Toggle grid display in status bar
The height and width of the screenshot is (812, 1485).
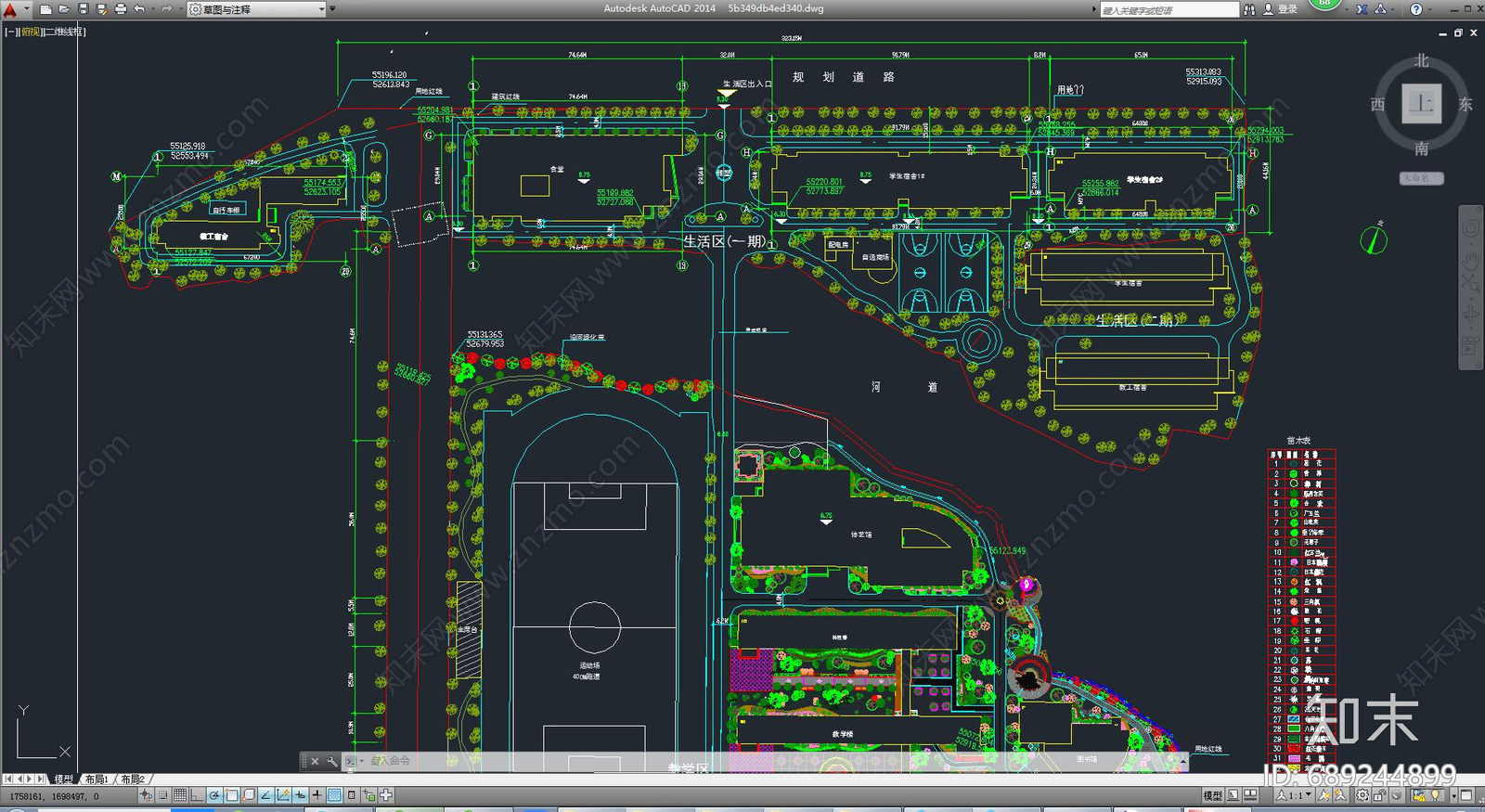[180, 795]
